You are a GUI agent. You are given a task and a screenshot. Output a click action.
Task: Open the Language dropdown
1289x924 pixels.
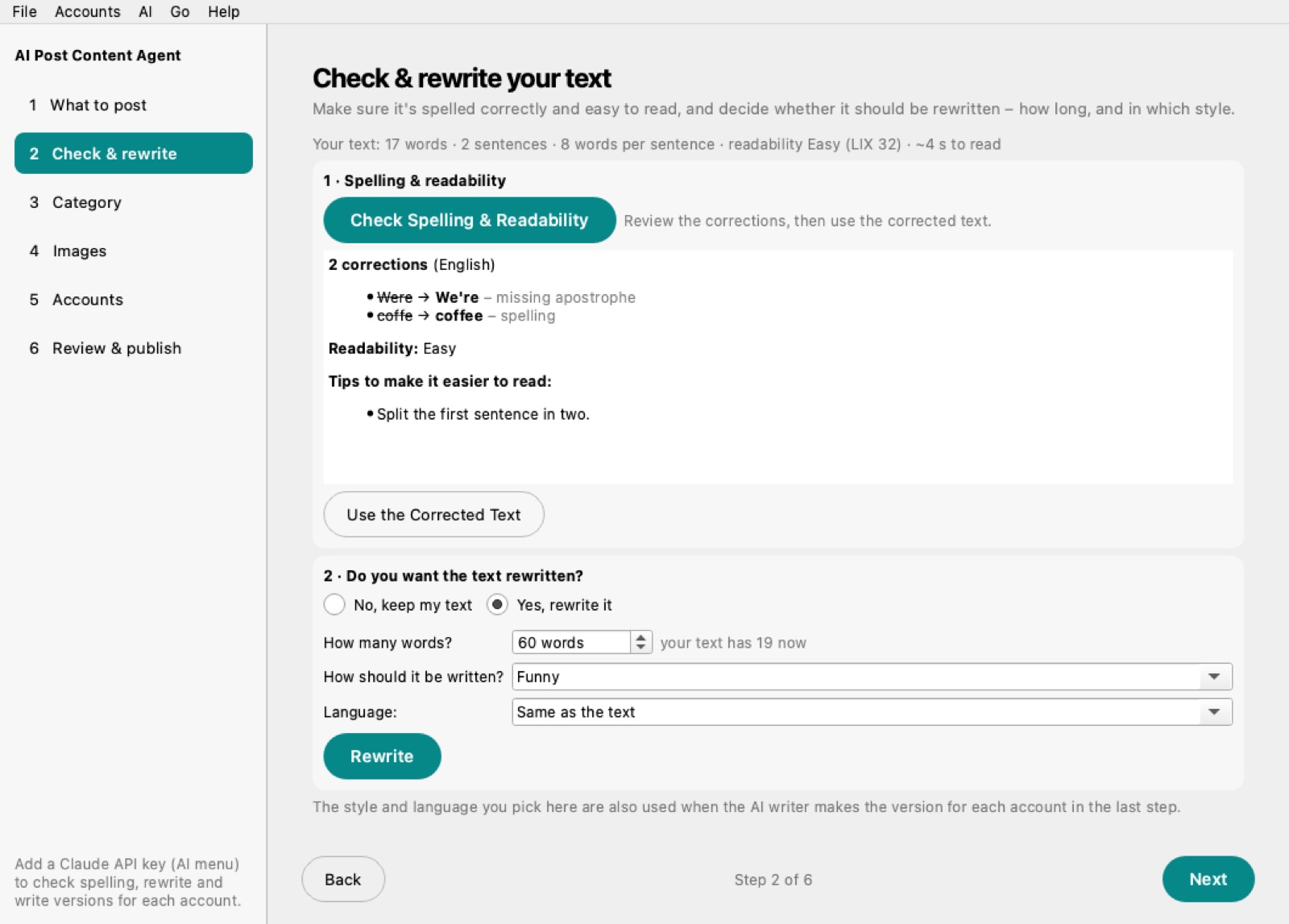click(x=872, y=712)
